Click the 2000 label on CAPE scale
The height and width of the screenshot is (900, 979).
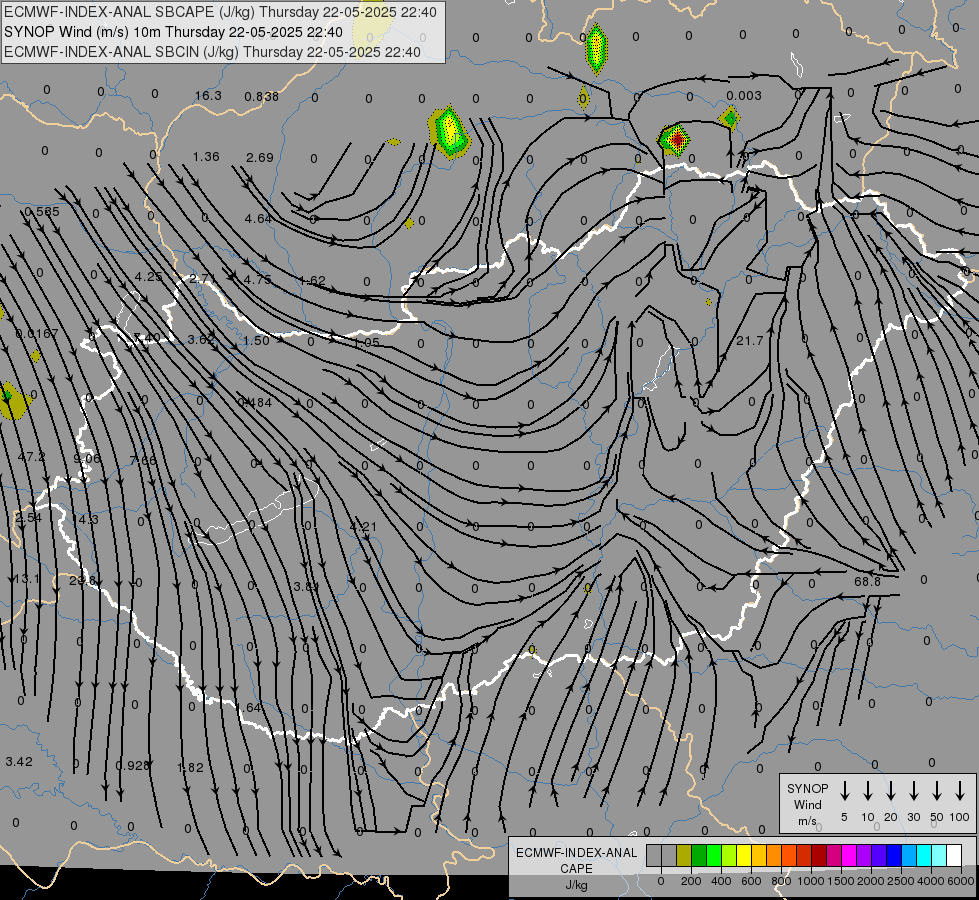point(870,881)
